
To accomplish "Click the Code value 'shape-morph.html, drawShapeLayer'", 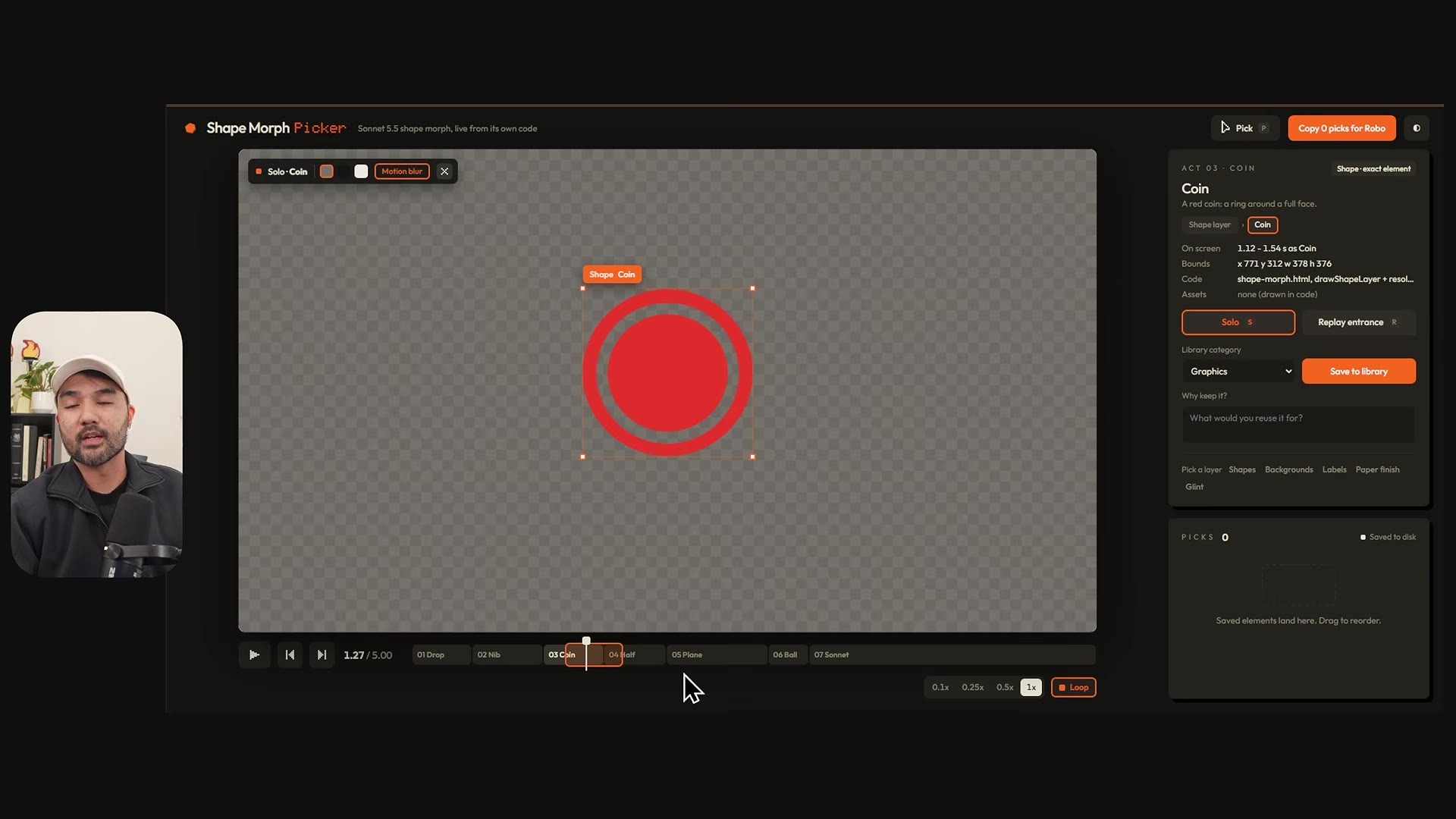I will click(1326, 279).
